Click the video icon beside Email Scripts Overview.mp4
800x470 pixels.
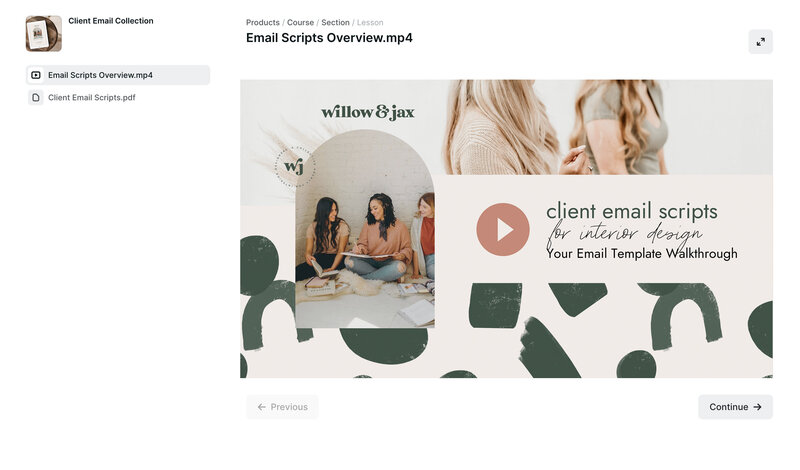point(36,75)
